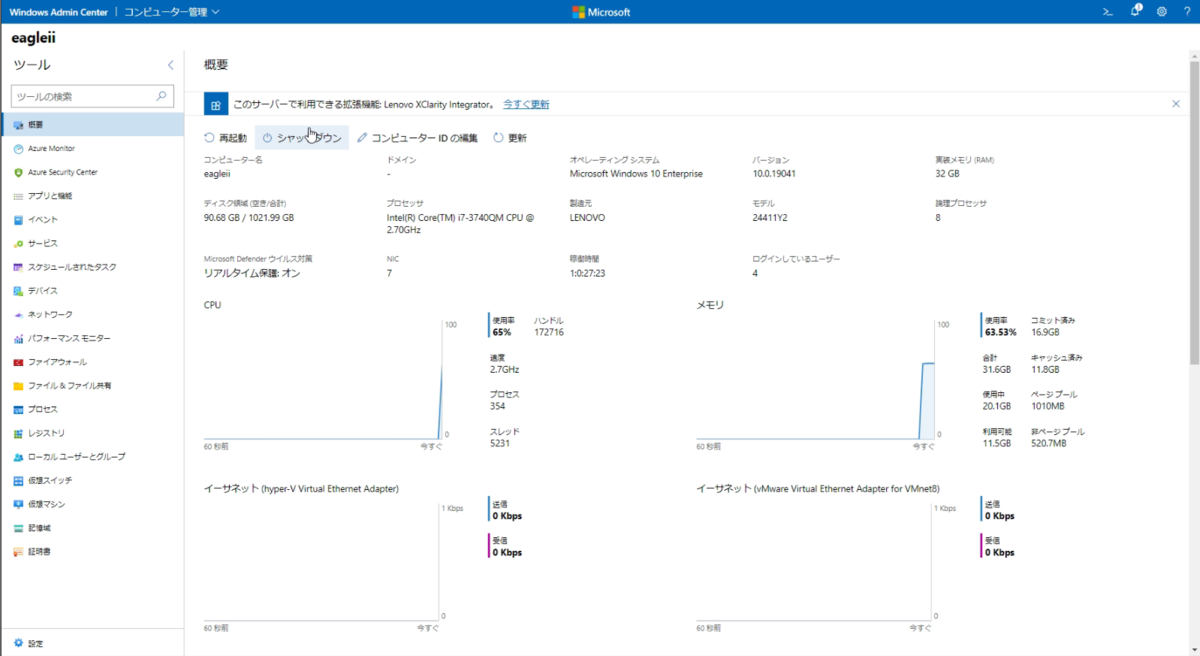Click the hyper-V Virtual Ethernet Adapter heading
Viewport: 1200px width, 656px height.
coord(301,489)
